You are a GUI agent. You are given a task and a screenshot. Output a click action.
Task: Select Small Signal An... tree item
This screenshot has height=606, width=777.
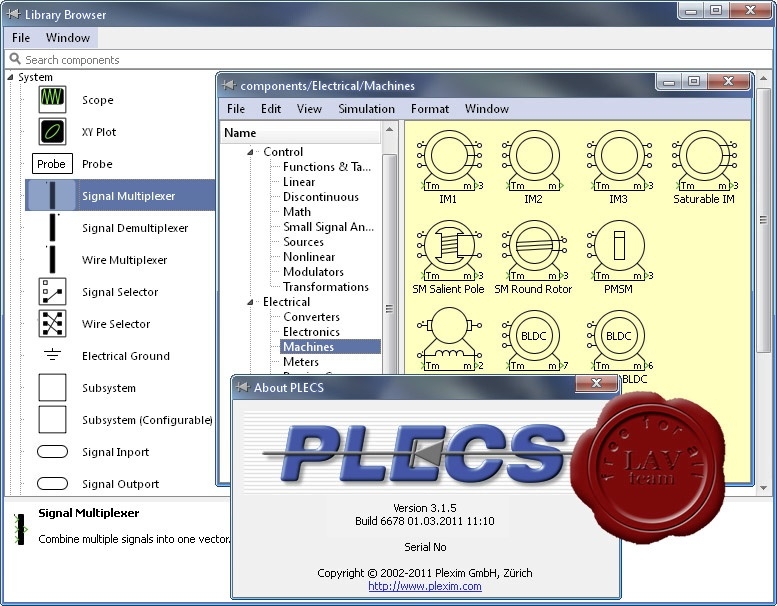[x=328, y=226]
